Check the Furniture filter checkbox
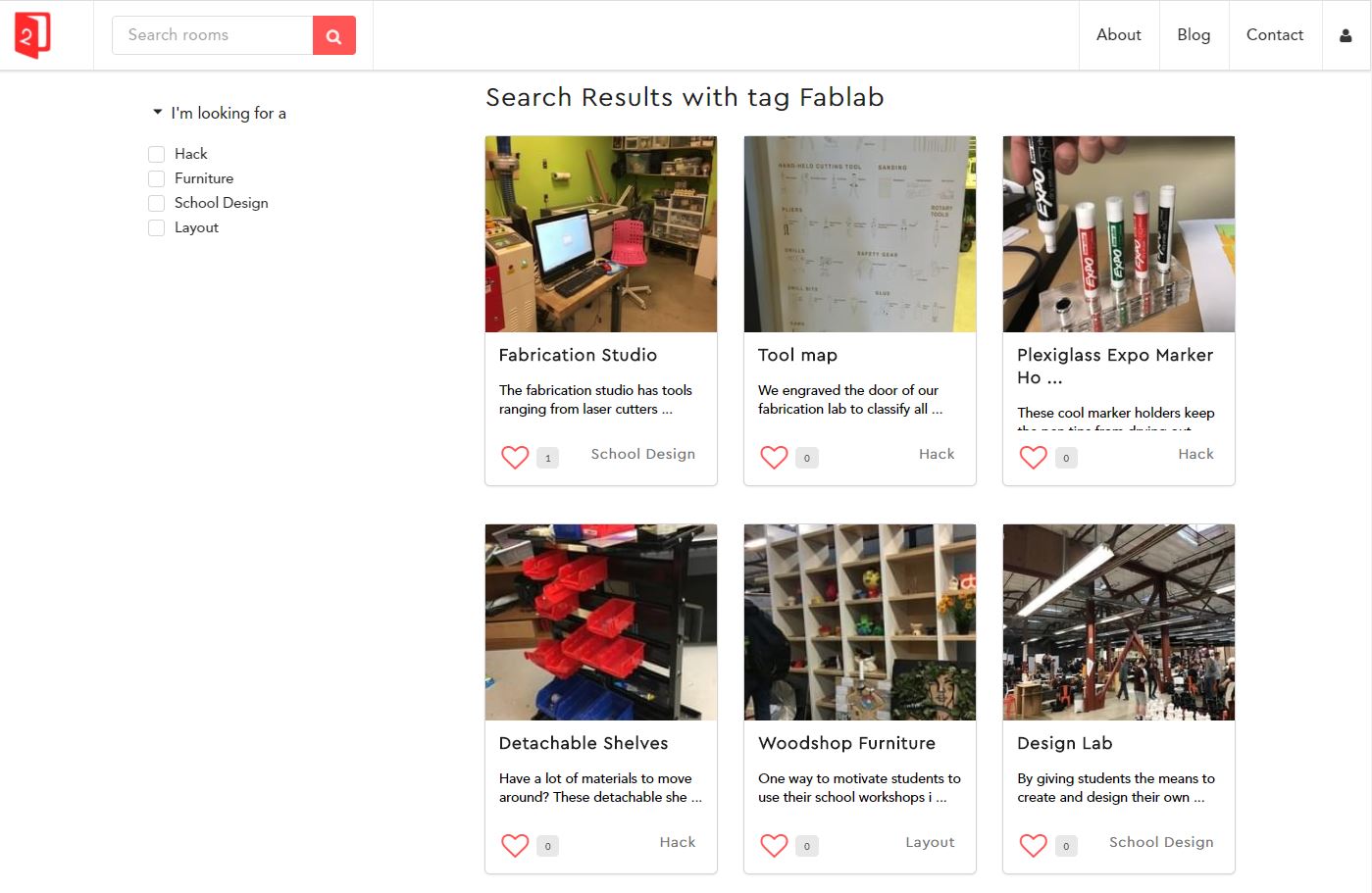The width and height of the screenshot is (1372, 893). (156, 178)
